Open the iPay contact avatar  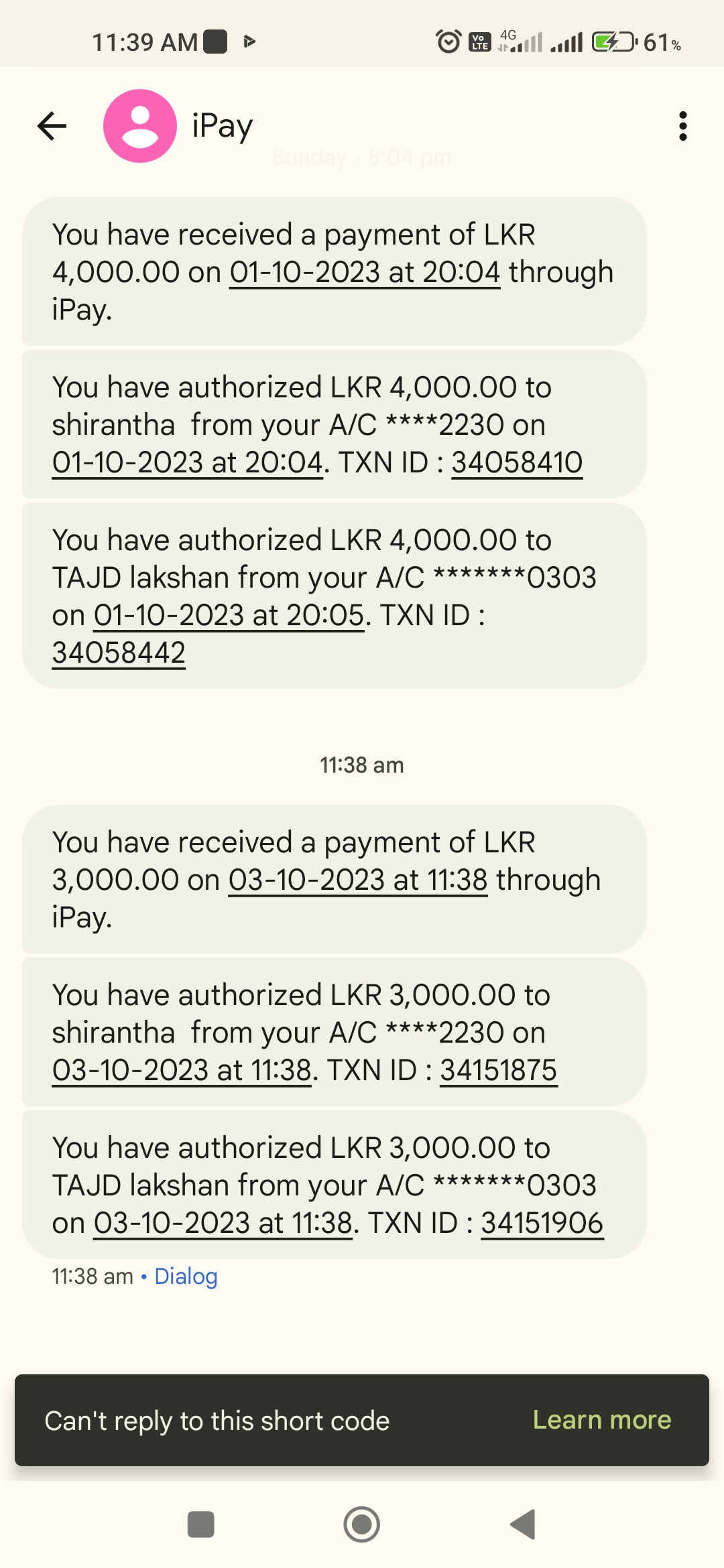pos(139,126)
